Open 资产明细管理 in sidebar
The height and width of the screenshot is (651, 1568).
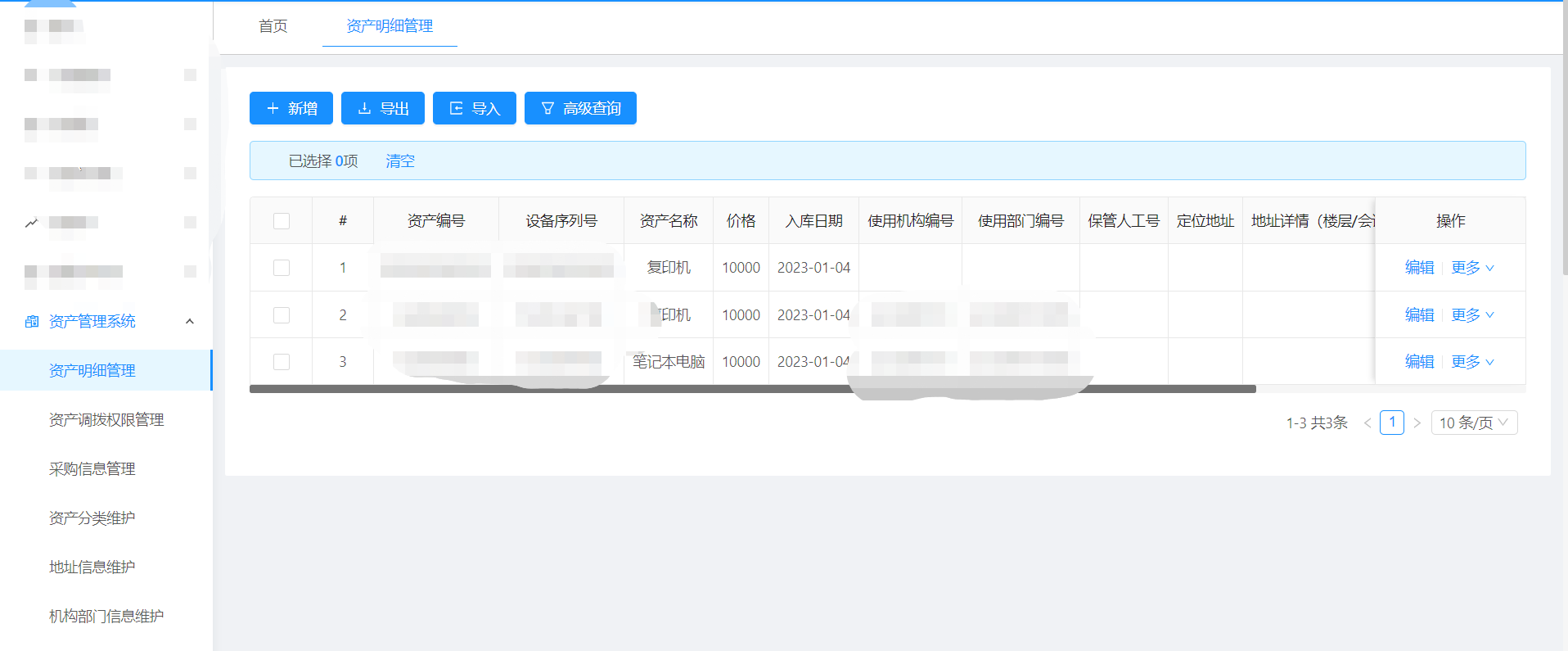pyautogui.click(x=106, y=370)
